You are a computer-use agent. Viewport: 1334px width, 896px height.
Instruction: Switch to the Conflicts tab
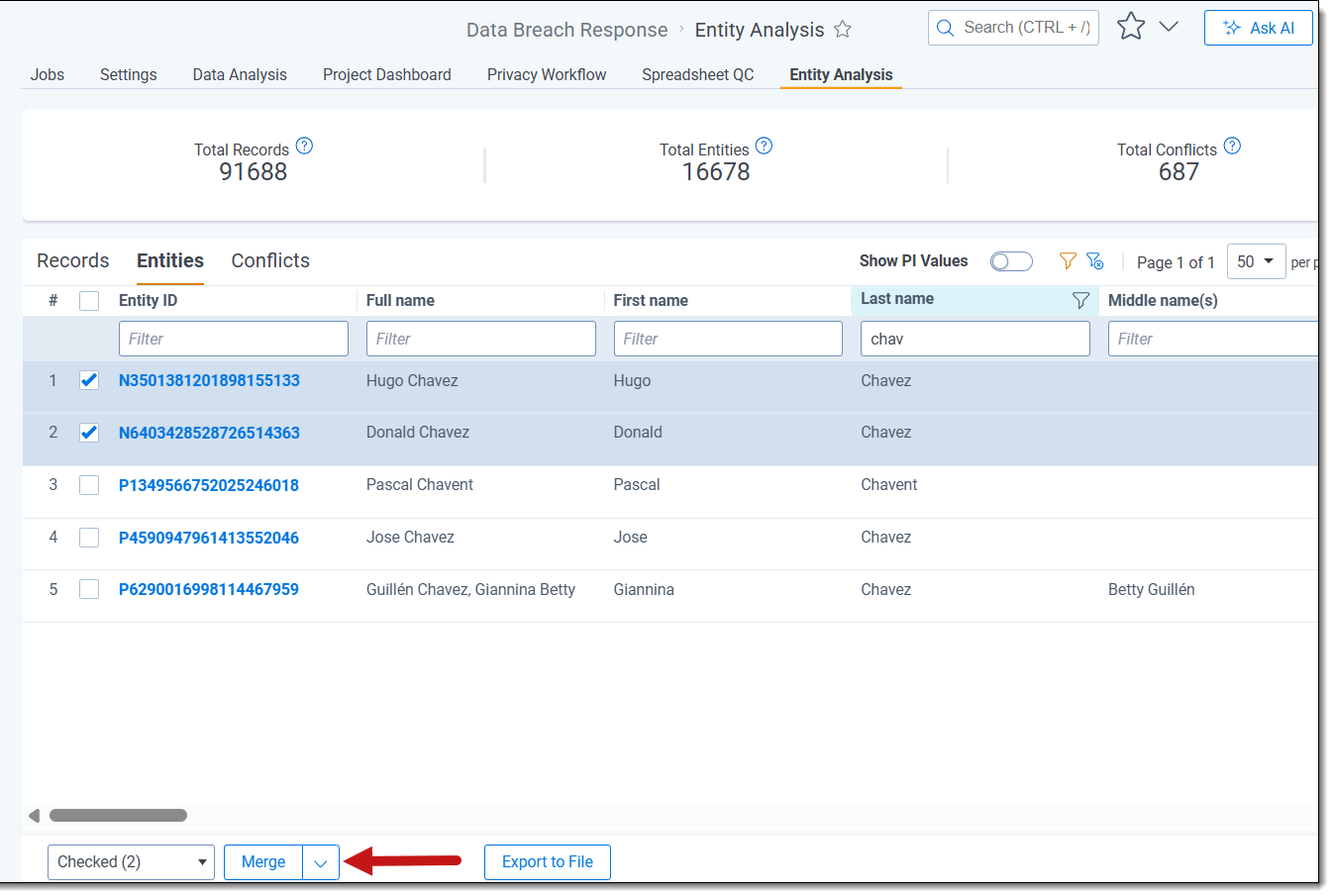(270, 260)
